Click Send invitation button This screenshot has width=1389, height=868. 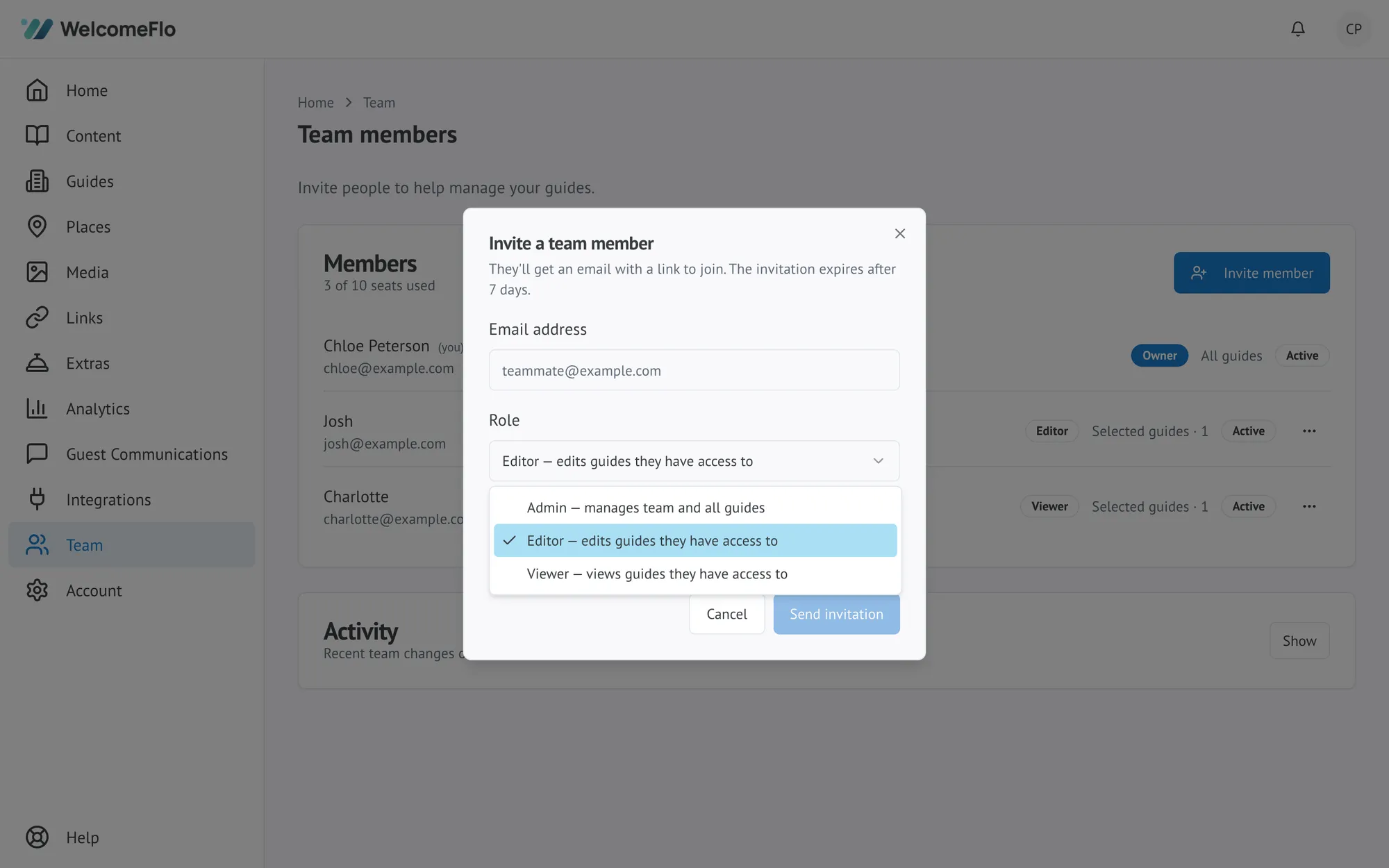pyautogui.click(x=836, y=614)
